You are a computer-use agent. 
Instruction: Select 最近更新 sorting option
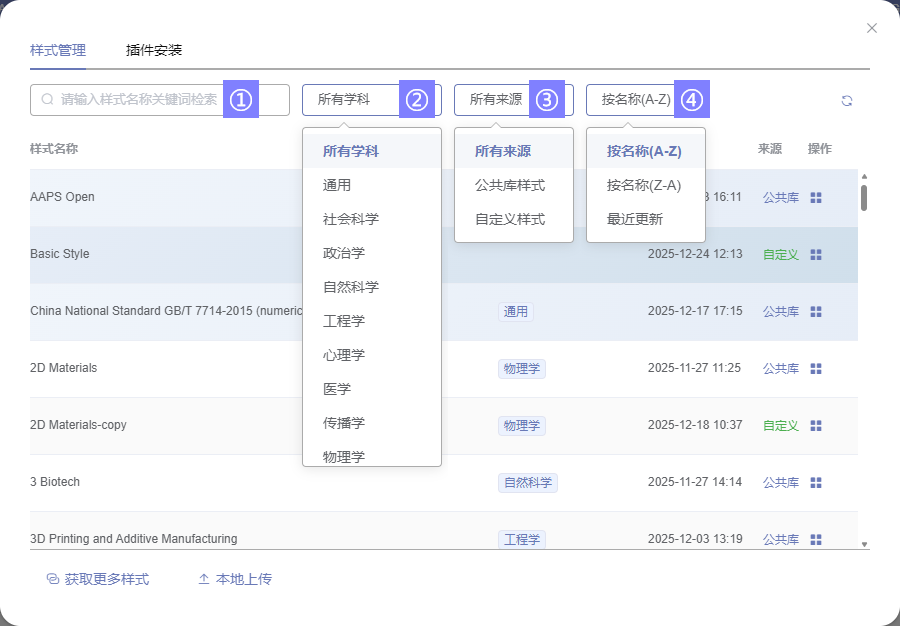[x=635, y=219]
